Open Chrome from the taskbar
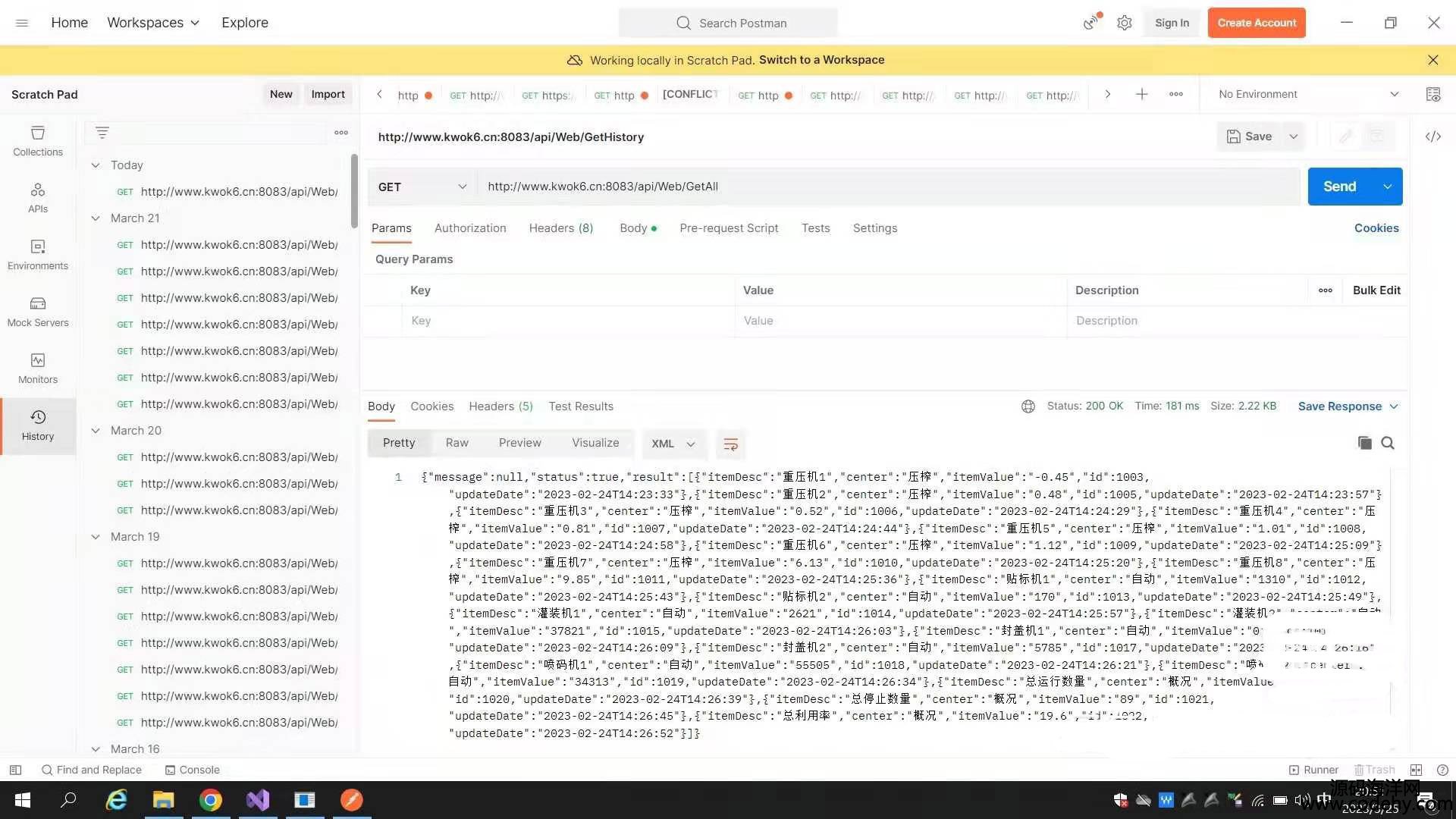Image resolution: width=1456 pixels, height=819 pixels. tap(211, 800)
